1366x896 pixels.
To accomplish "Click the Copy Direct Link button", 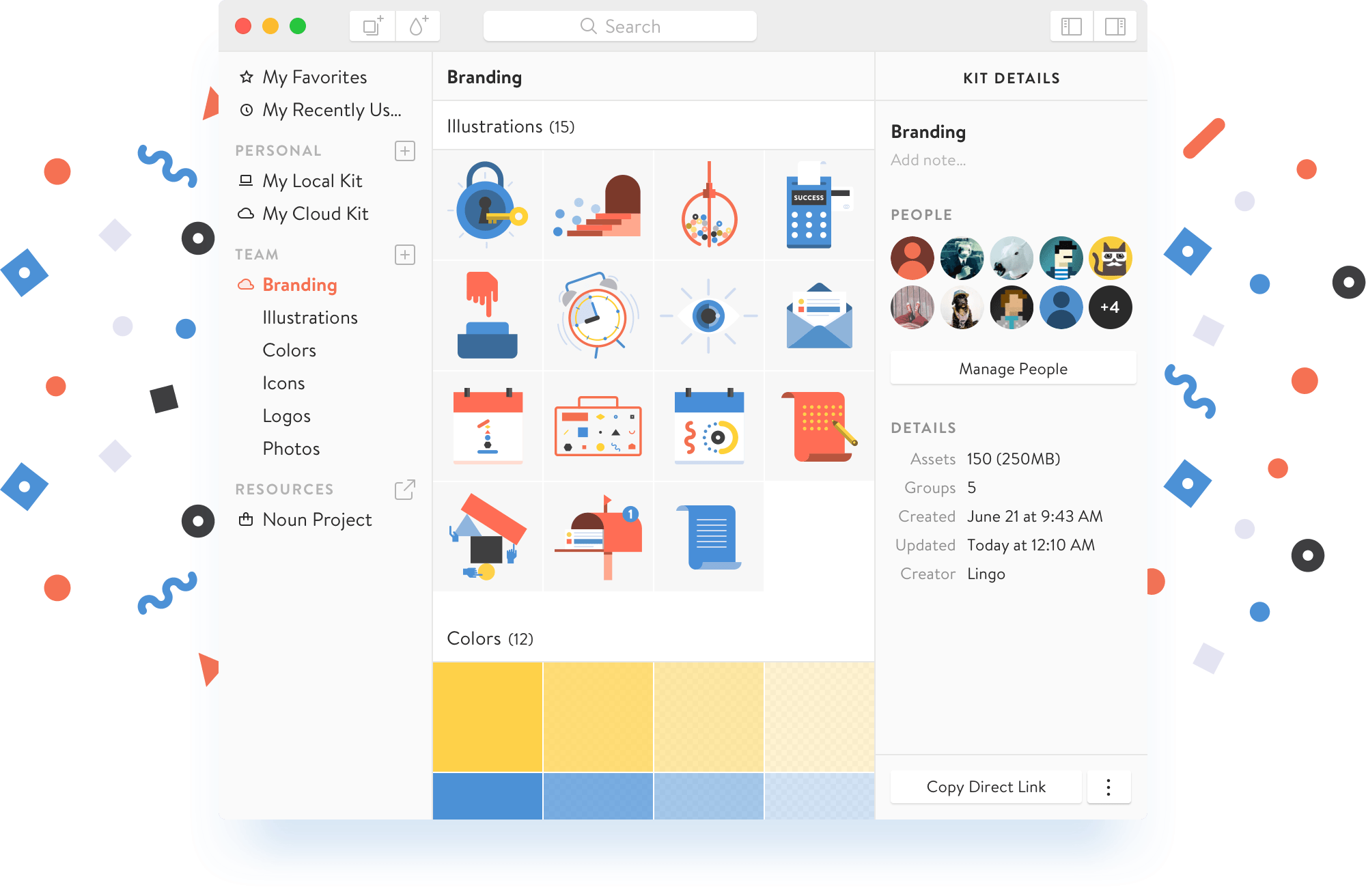I will coord(986,787).
